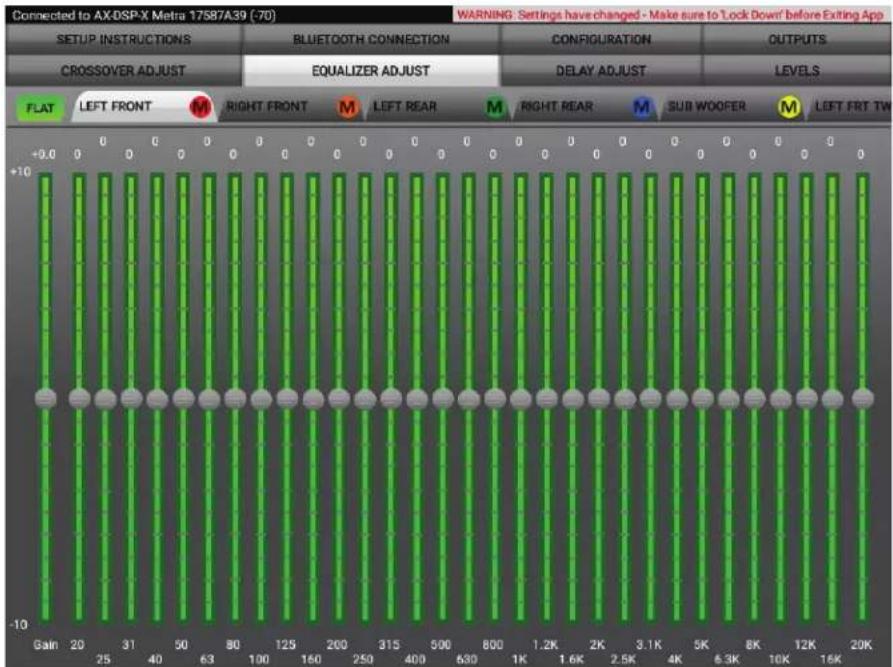The image size is (893, 667).
Task: Click the 2K band slider handle
Action: click(599, 398)
